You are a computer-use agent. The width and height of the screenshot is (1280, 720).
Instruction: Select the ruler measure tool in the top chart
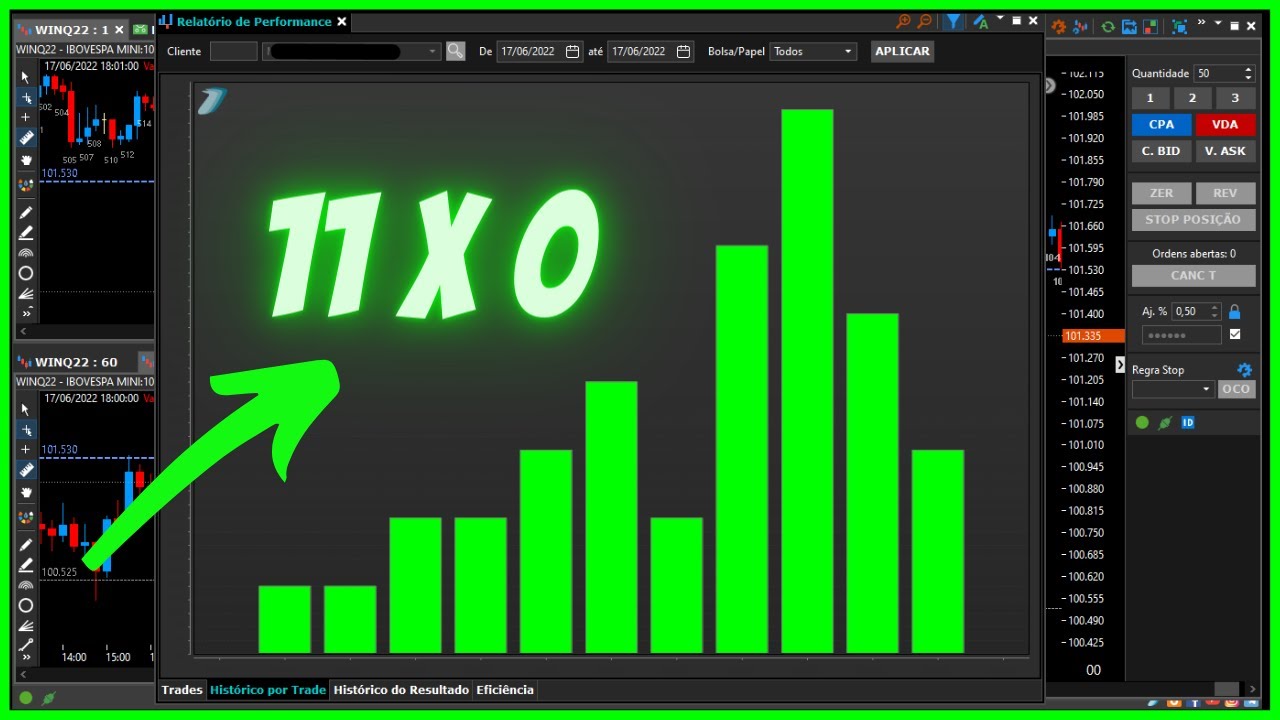(26, 138)
